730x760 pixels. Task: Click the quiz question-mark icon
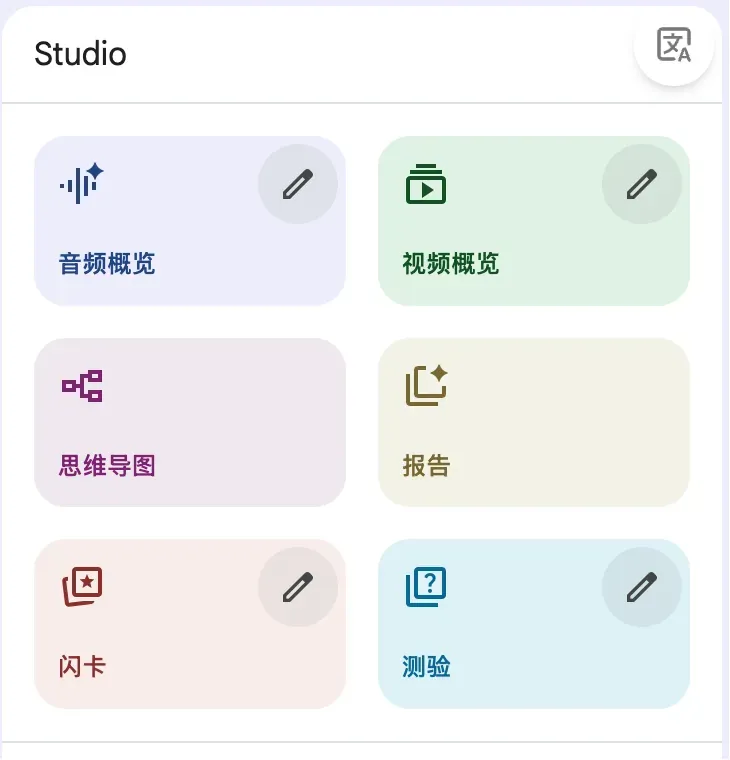[x=426, y=587]
